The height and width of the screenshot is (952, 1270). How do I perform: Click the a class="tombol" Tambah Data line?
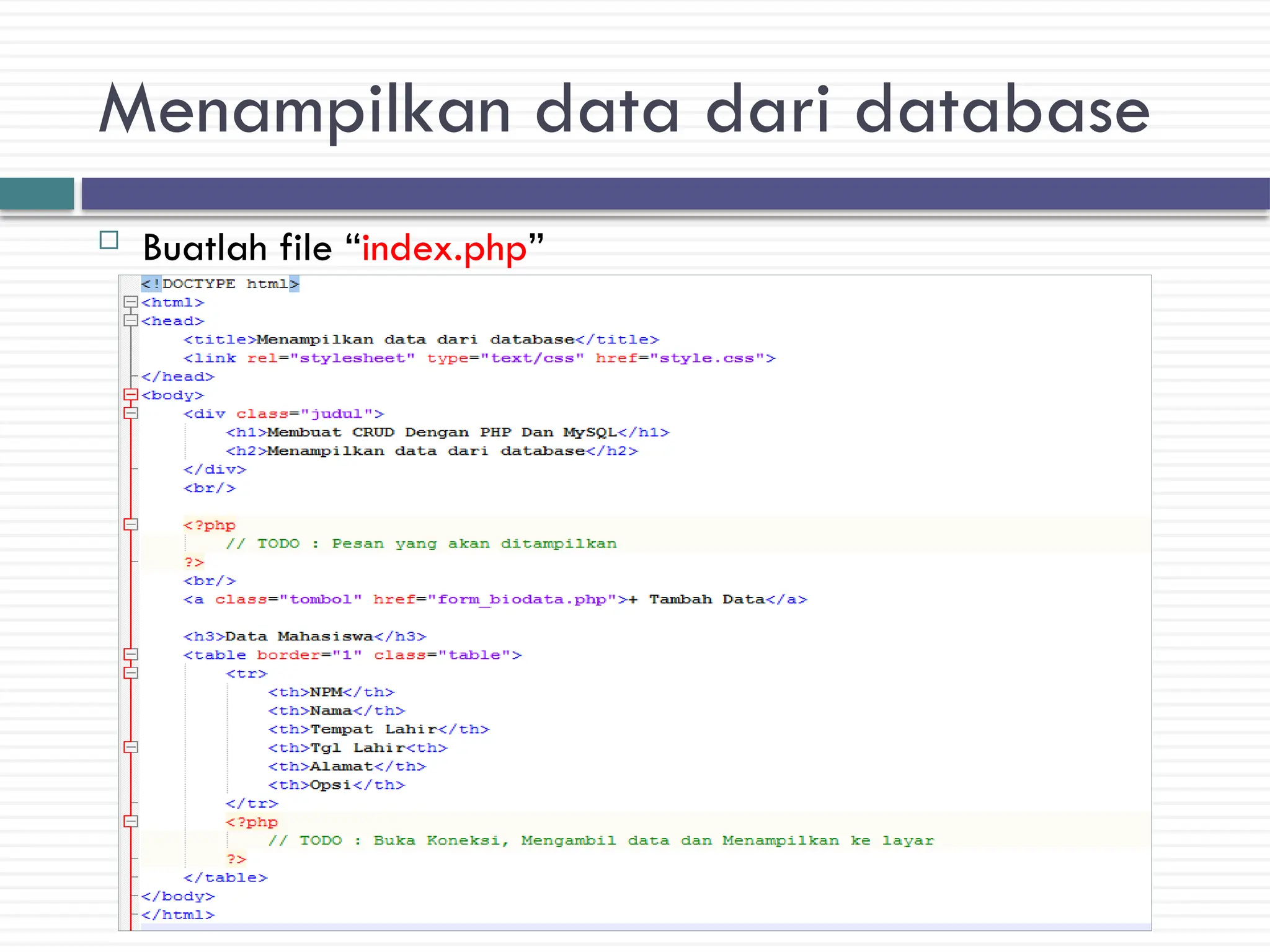pos(495,599)
